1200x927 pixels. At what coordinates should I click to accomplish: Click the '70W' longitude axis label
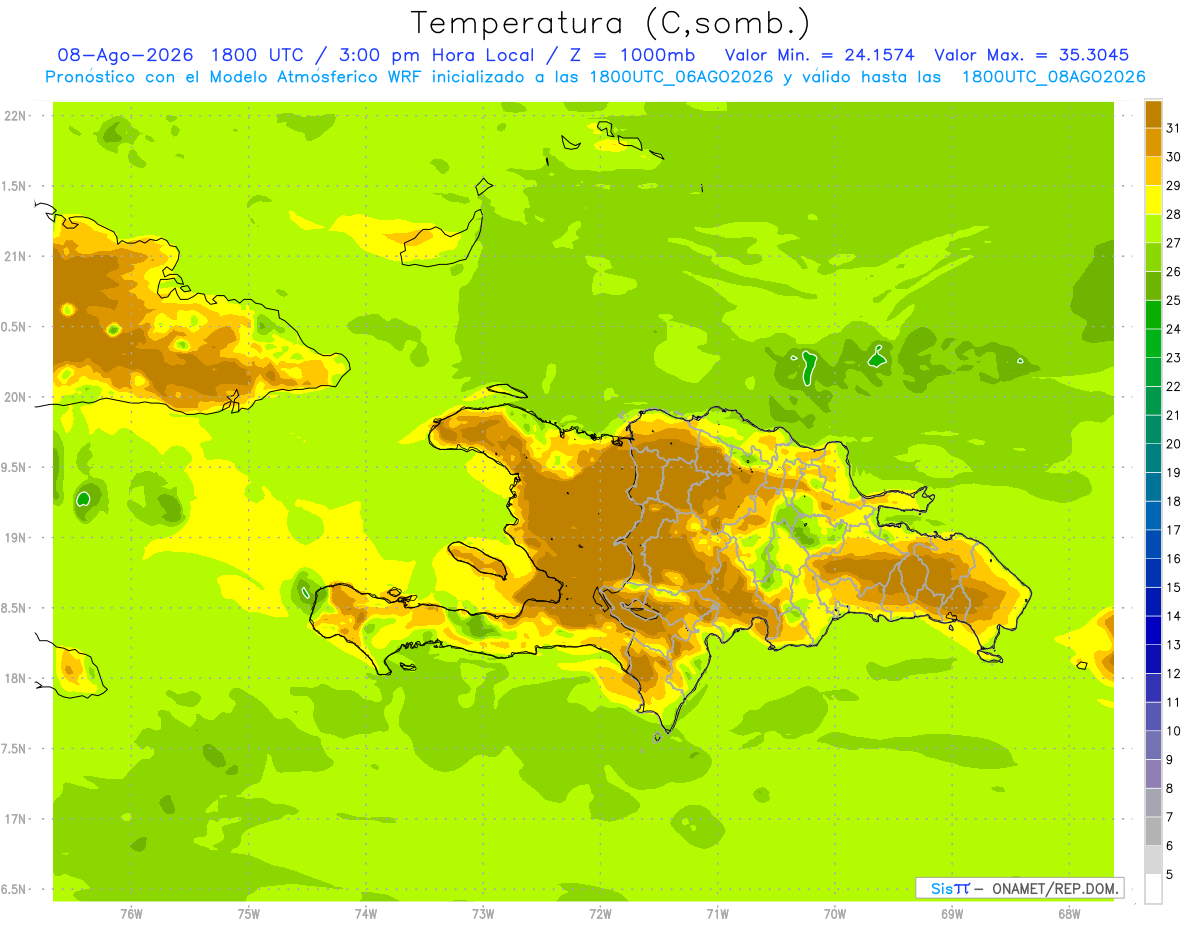pyautogui.click(x=835, y=914)
